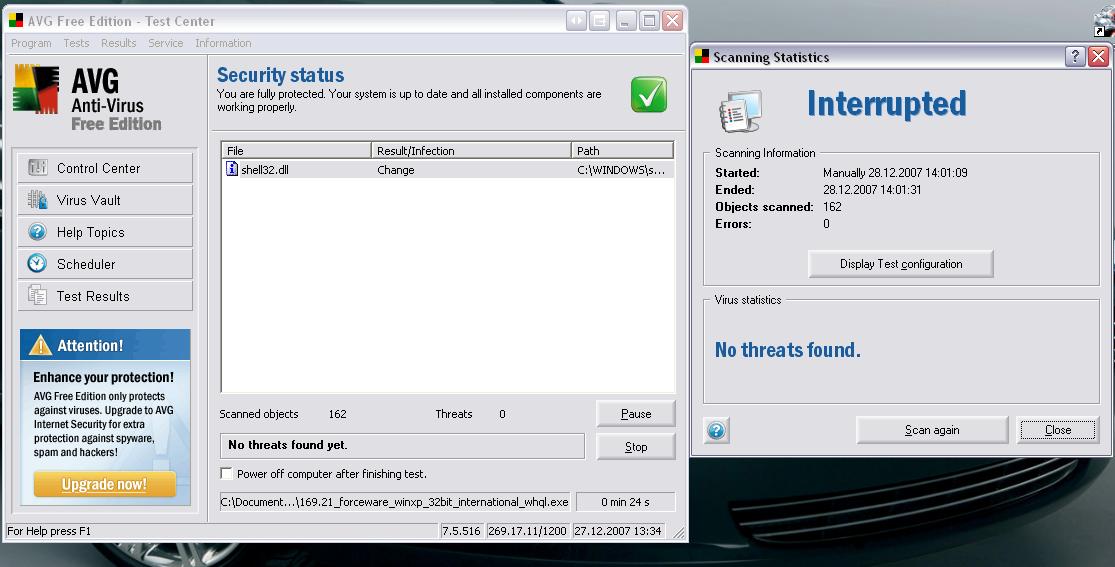This screenshot has width=1115, height=567.
Task: Click the window-layout button in AVG title bar
Action: 599,21
